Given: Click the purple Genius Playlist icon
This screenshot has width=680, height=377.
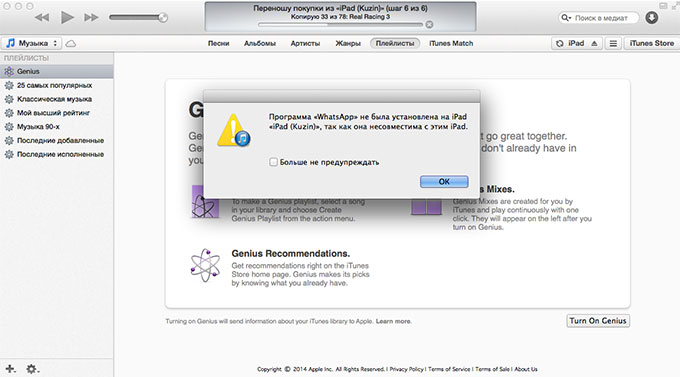Looking at the screenshot, I should (205, 202).
